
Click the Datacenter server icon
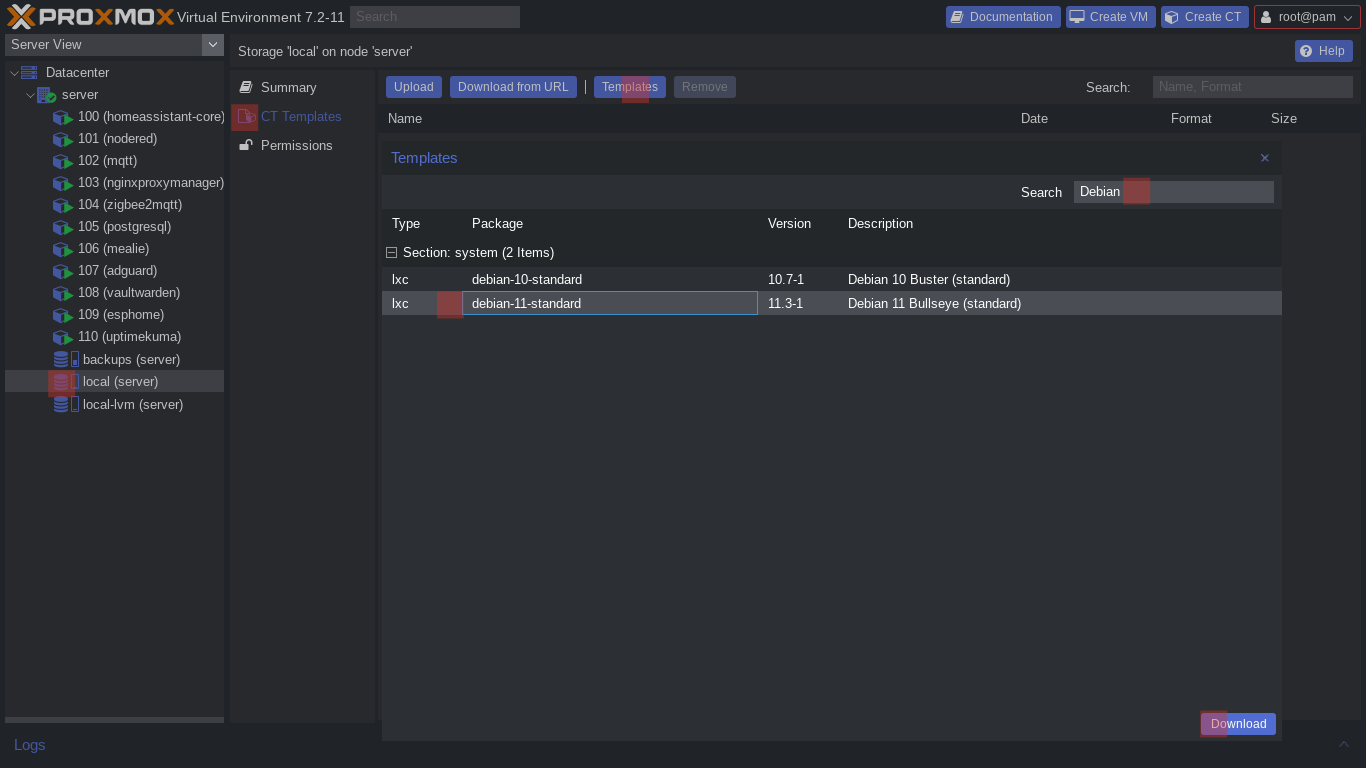[x=29, y=72]
